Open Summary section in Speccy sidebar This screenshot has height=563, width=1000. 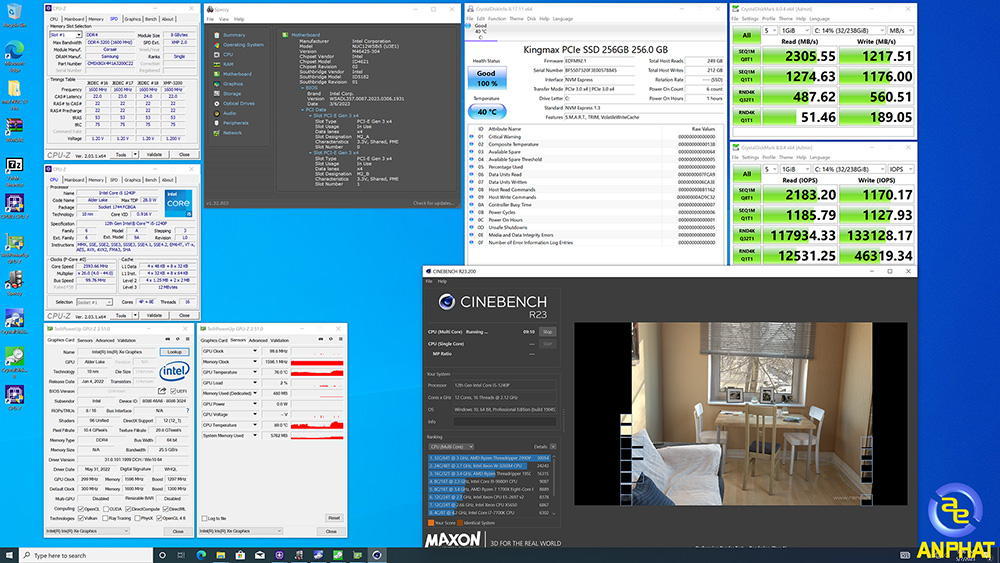[x=233, y=35]
